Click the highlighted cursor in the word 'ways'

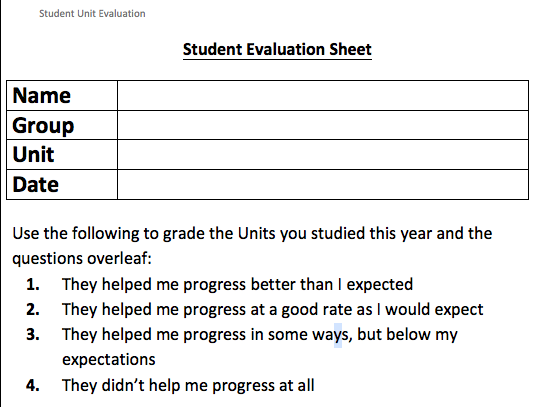(x=338, y=335)
